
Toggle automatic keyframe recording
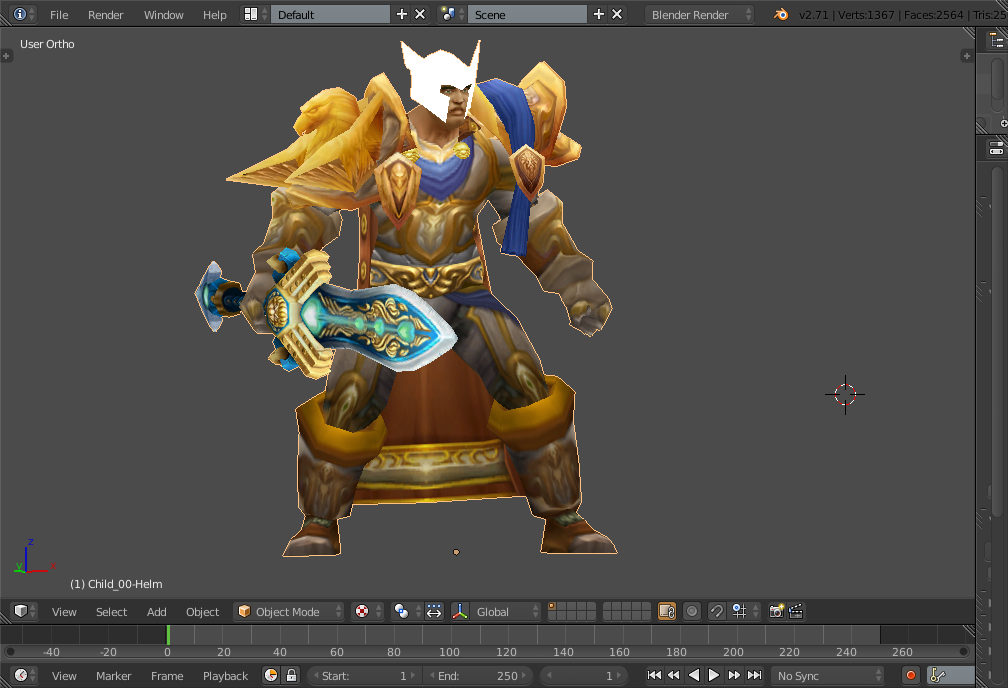(910, 675)
